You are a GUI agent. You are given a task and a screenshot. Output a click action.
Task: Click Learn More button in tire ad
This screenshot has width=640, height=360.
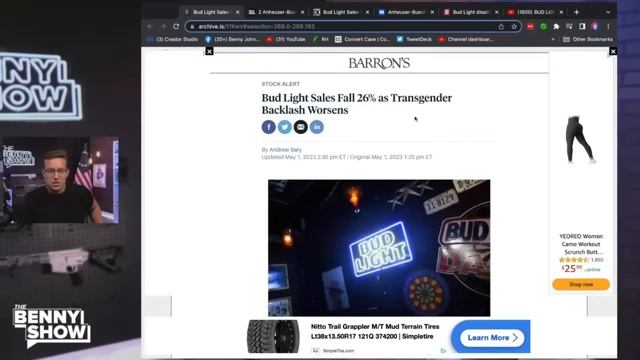pyautogui.click(x=492, y=338)
